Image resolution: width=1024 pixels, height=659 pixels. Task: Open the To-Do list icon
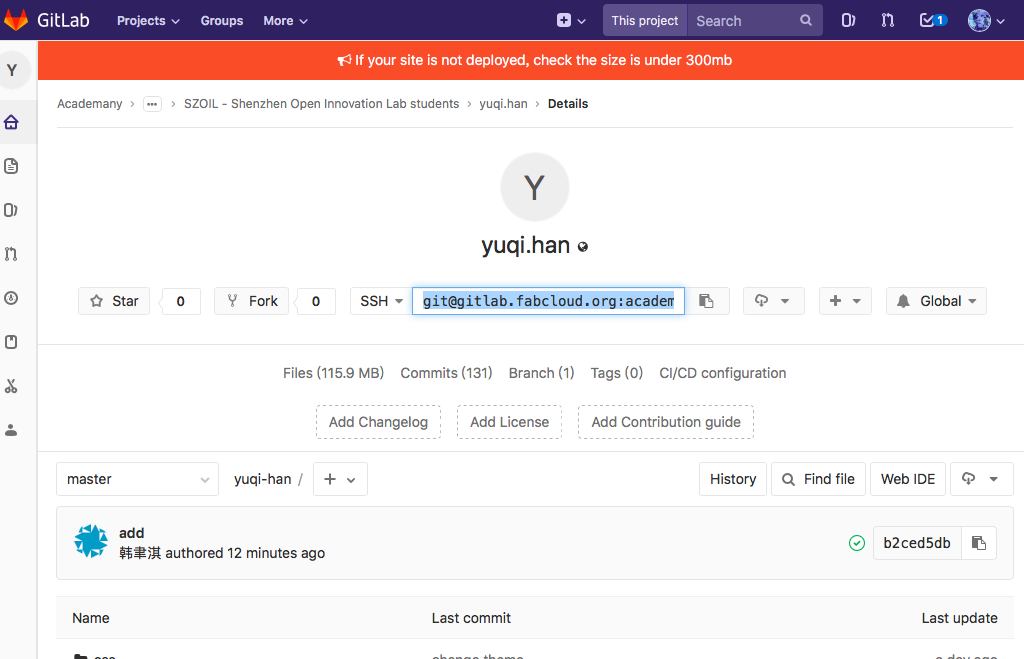(932, 20)
